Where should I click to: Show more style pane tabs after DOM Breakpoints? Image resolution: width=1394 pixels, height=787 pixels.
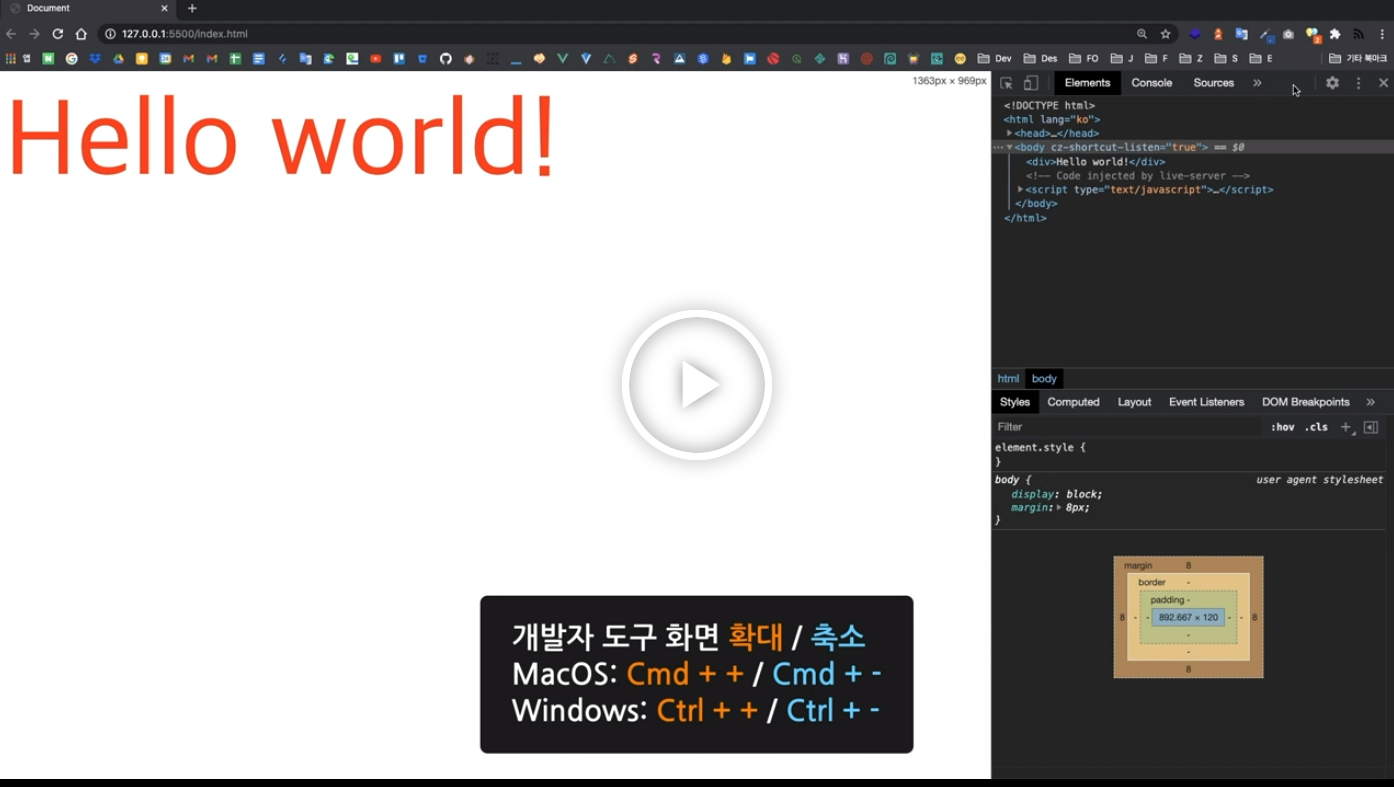pyautogui.click(x=1370, y=402)
